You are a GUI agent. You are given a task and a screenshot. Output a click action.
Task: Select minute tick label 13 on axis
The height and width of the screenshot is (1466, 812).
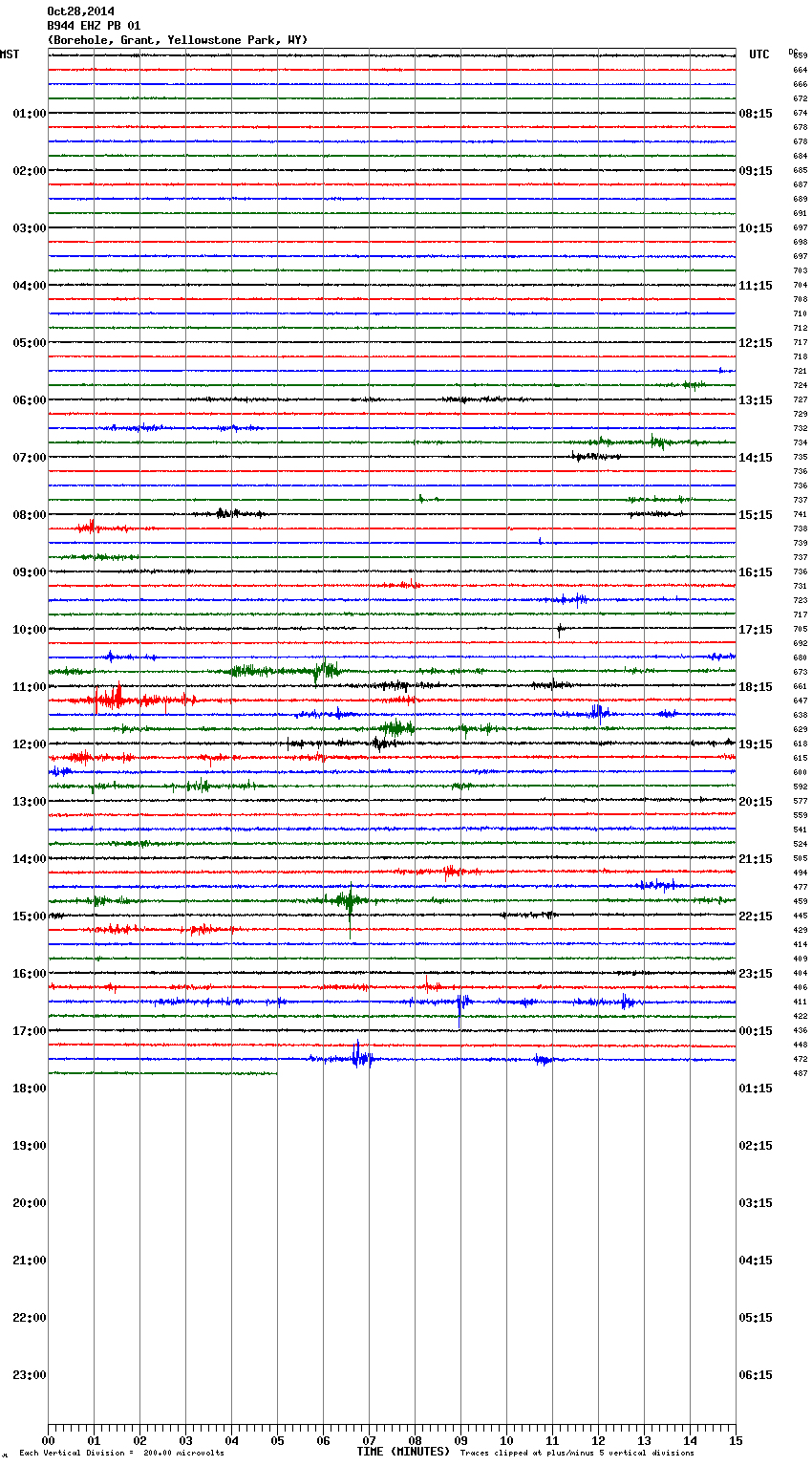(644, 1441)
